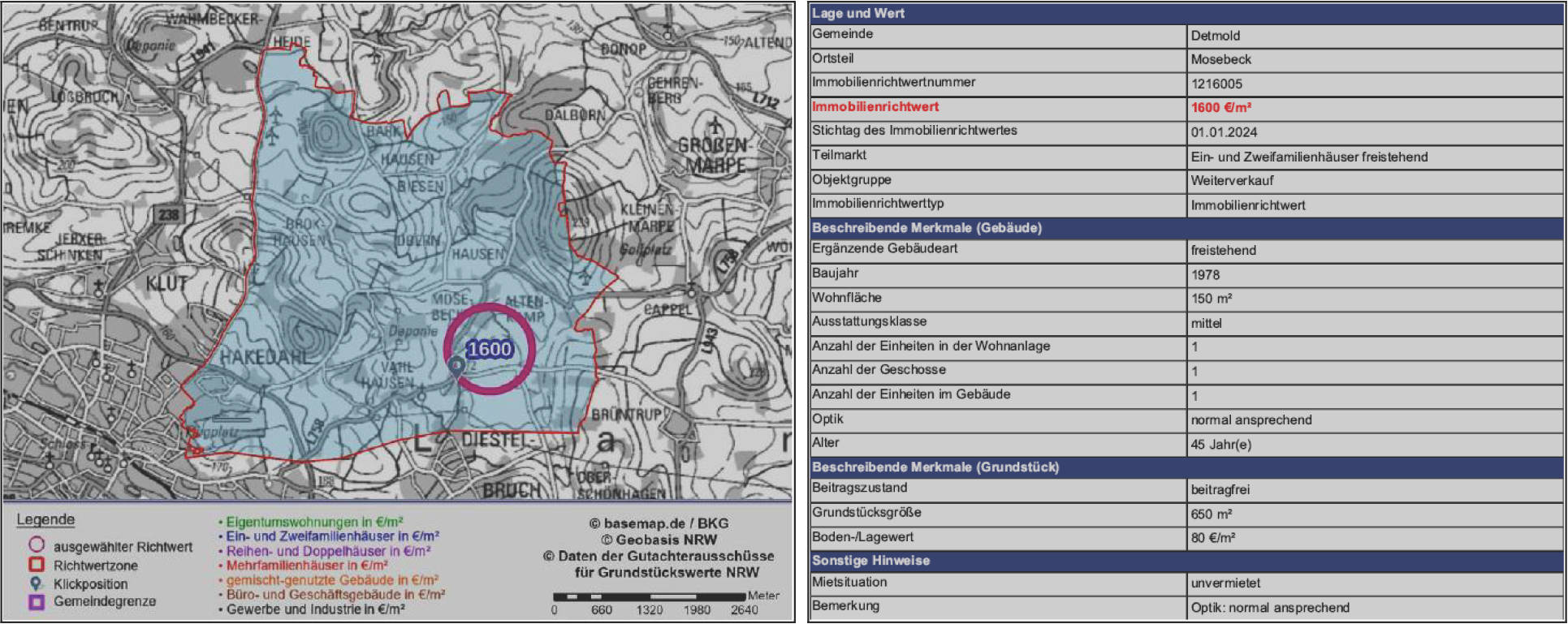Click the red '1600 €/m²' value in the table
The image size is (1568, 624).
point(1220,108)
